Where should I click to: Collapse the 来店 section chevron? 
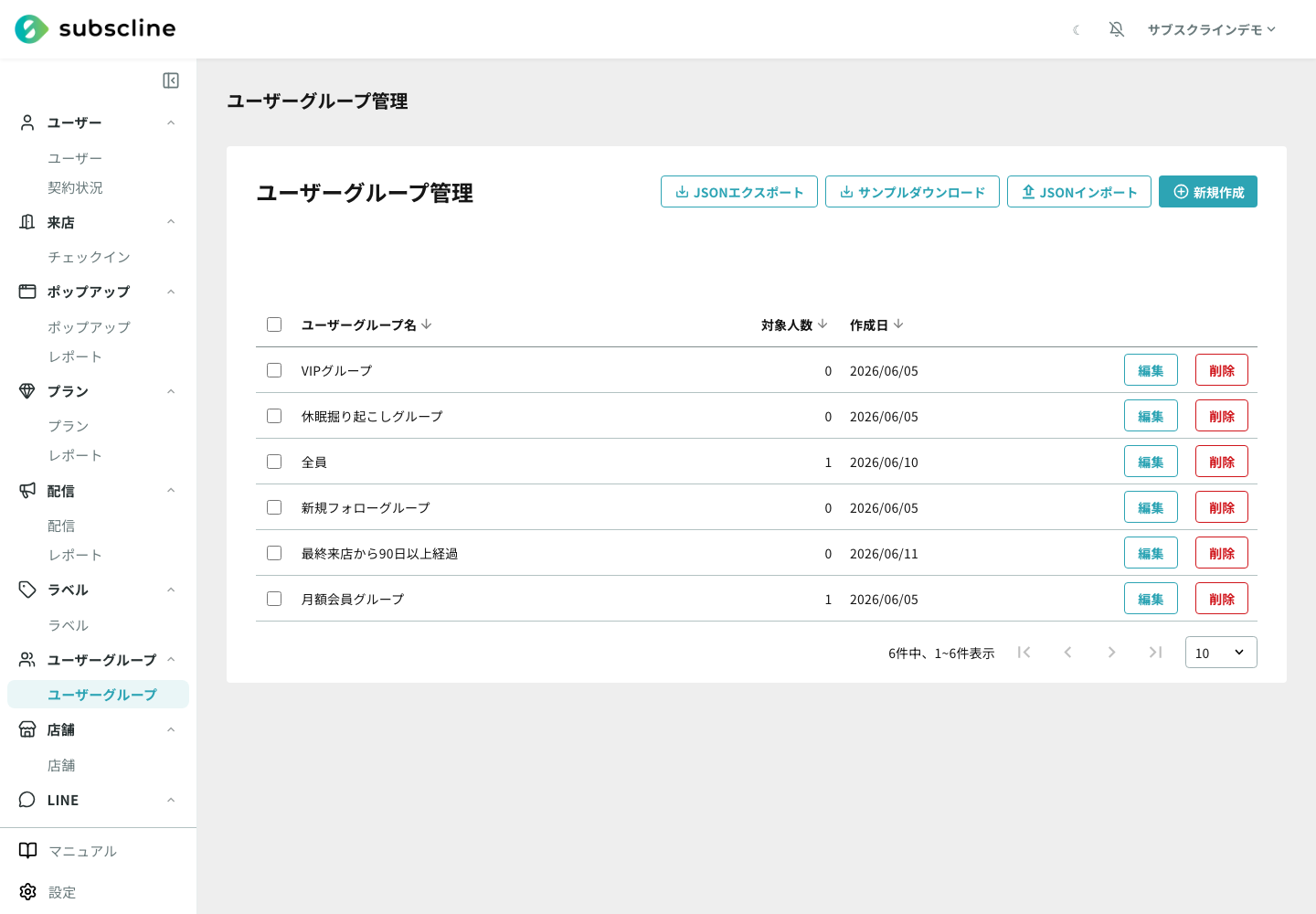coord(171,222)
